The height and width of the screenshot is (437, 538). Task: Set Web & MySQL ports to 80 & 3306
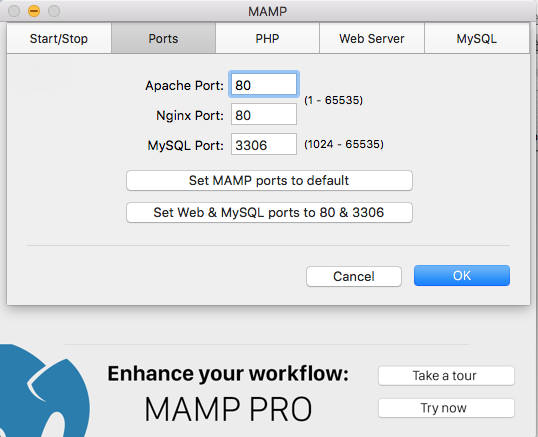[x=269, y=212]
